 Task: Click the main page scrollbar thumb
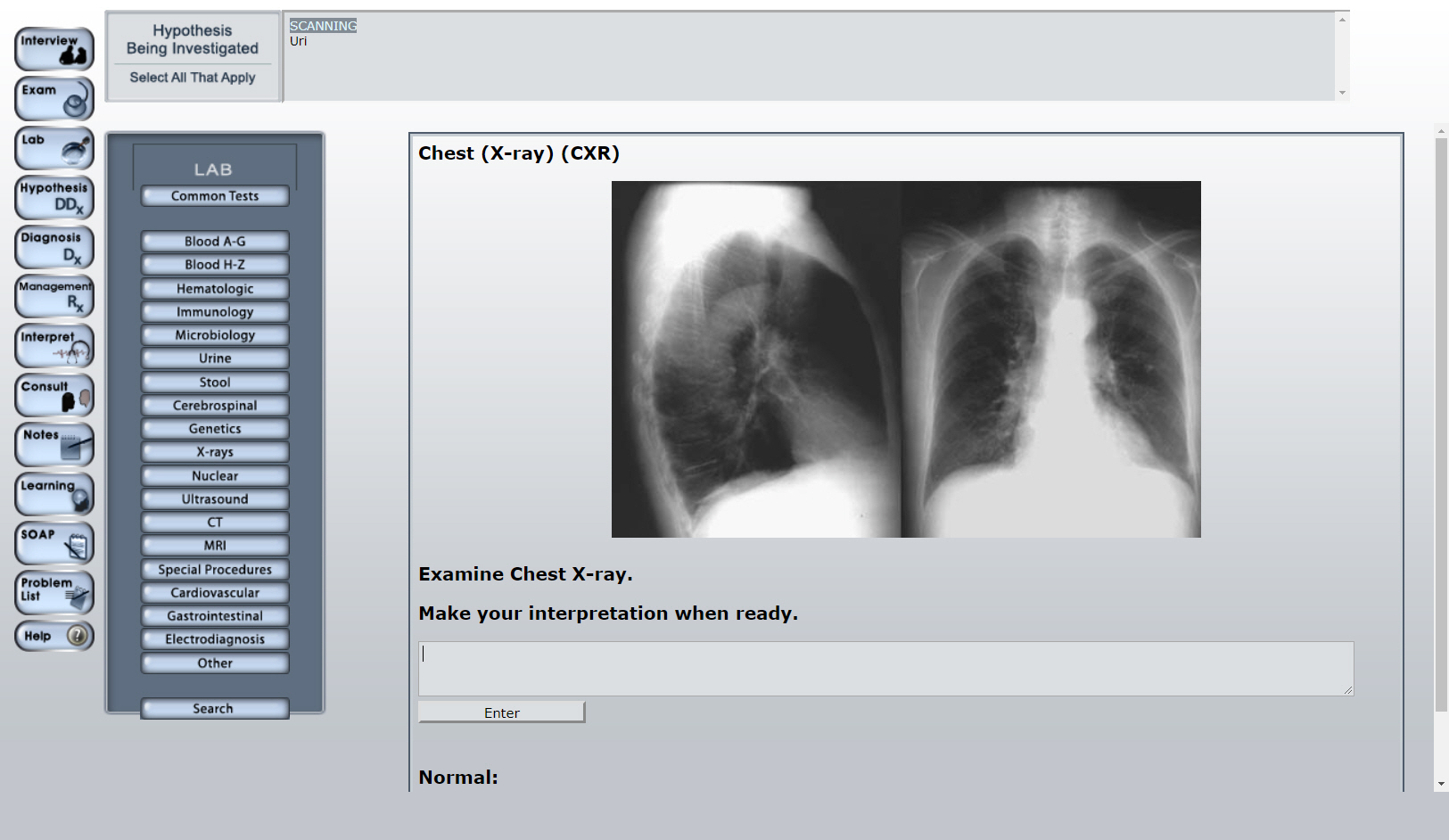[x=1441, y=425]
